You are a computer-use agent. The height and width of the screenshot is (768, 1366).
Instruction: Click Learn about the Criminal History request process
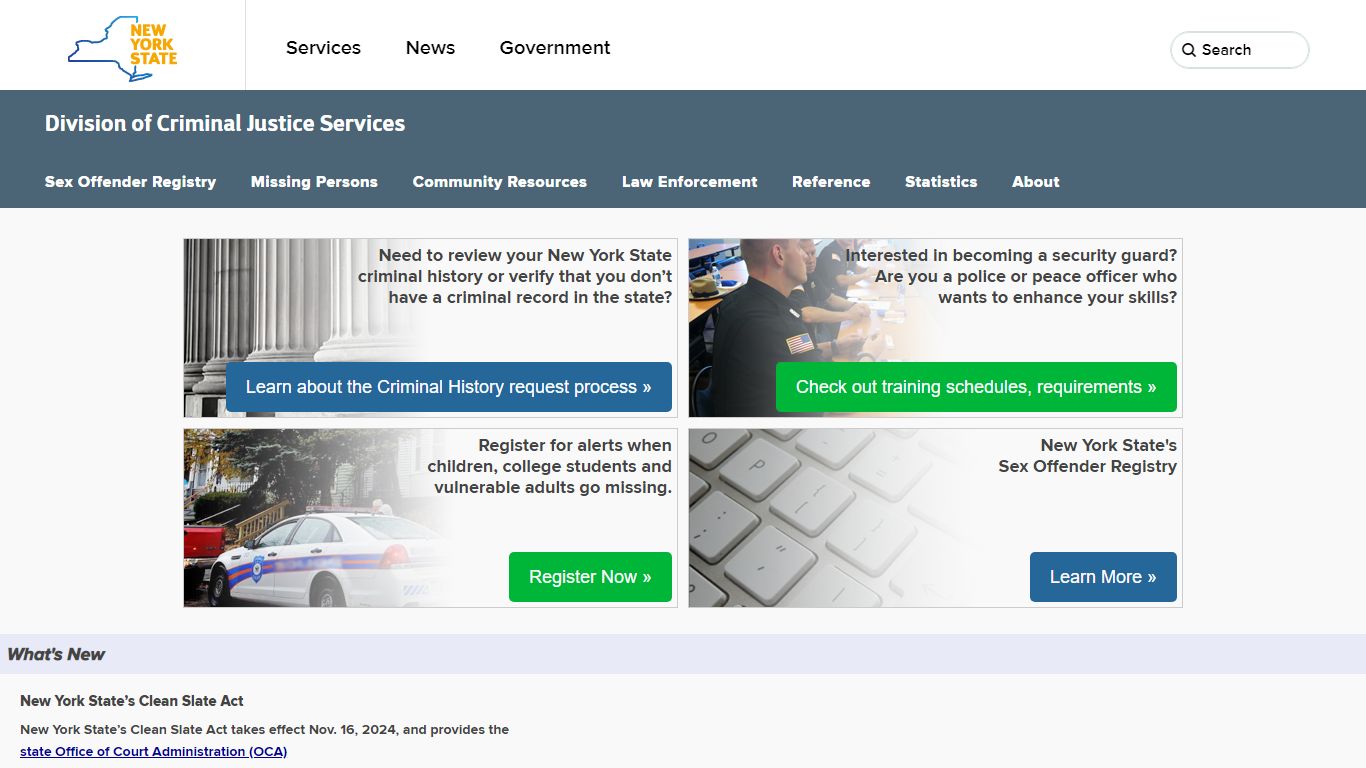point(449,387)
